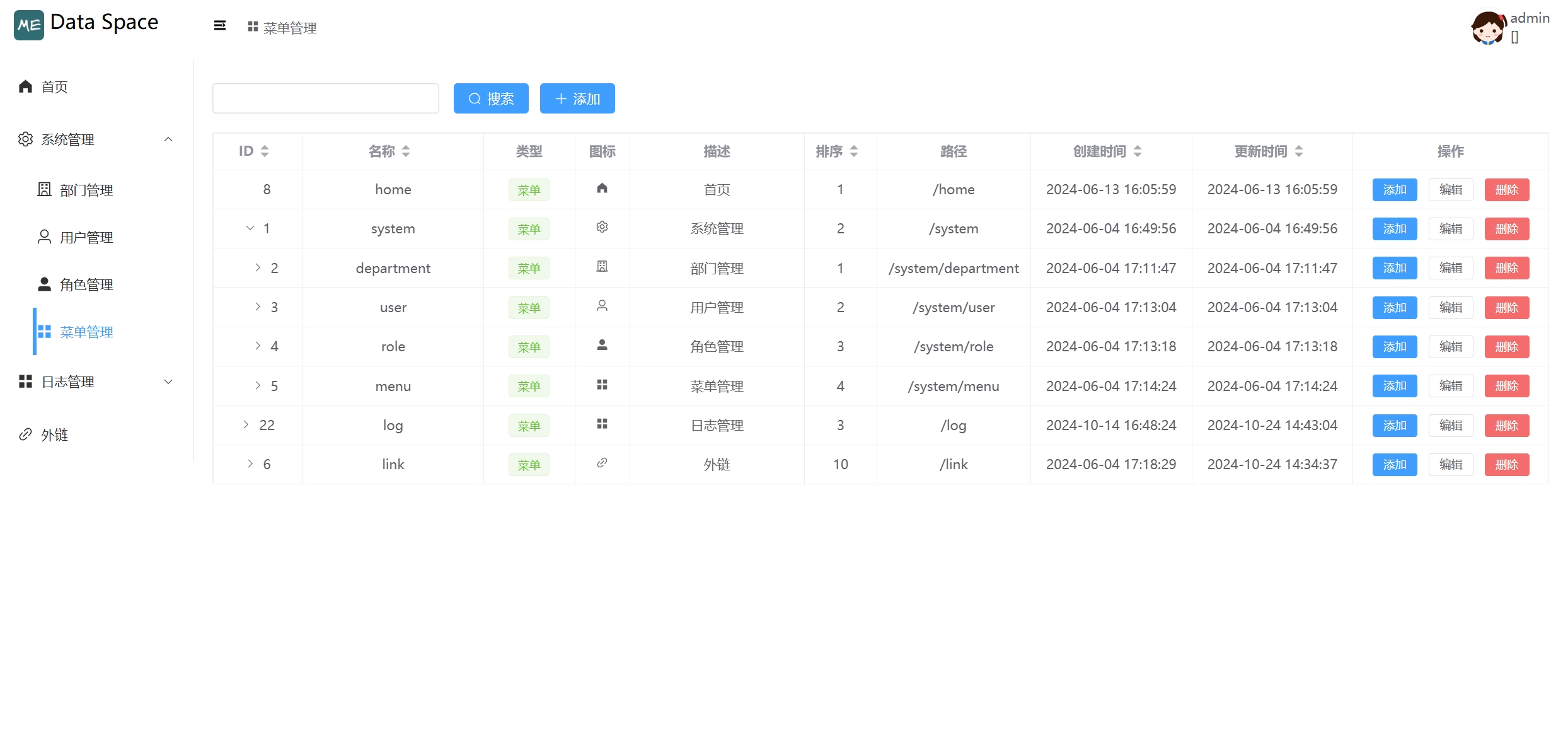
Task: Expand the log row with ID 22
Action: pos(246,425)
